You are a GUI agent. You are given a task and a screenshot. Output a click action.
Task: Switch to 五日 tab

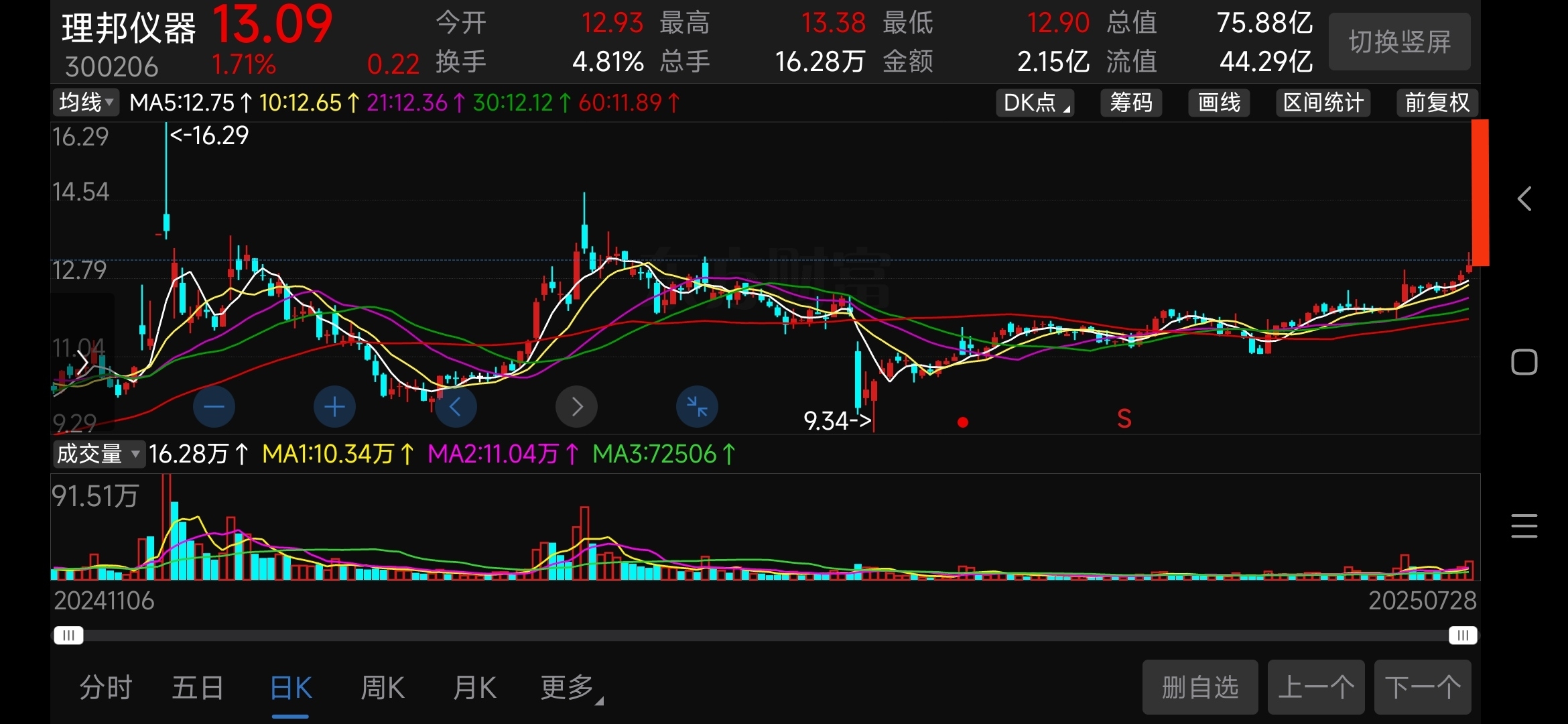[x=198, y=688]
